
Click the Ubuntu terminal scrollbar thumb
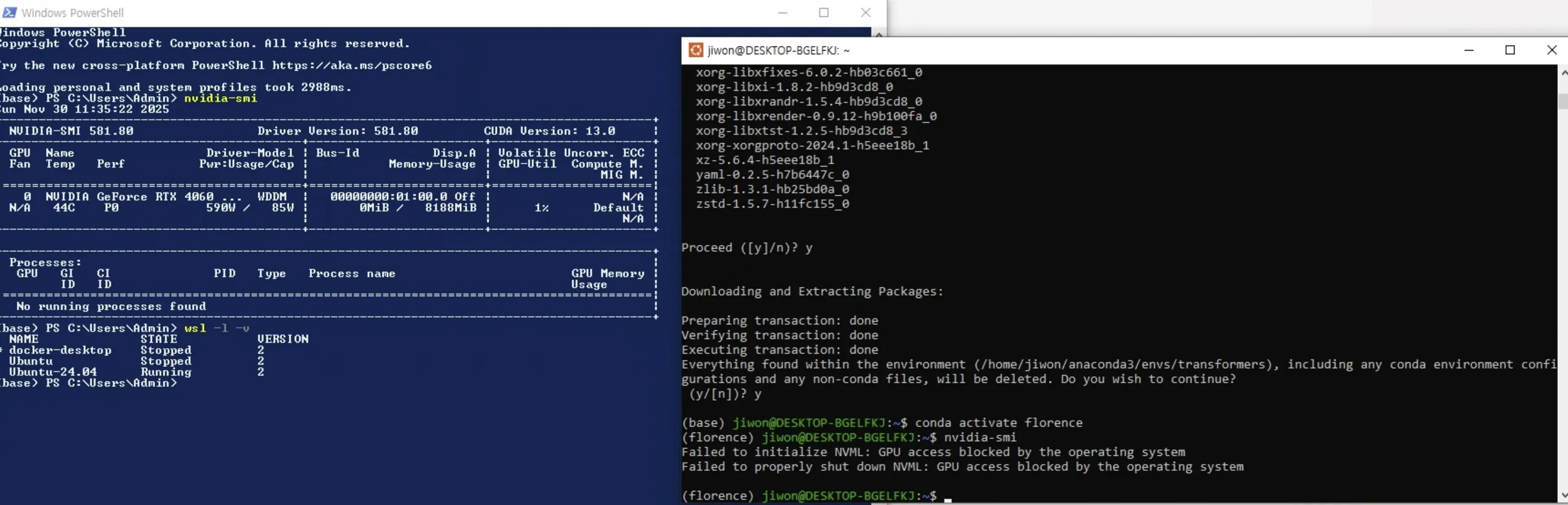(1563, 101)
